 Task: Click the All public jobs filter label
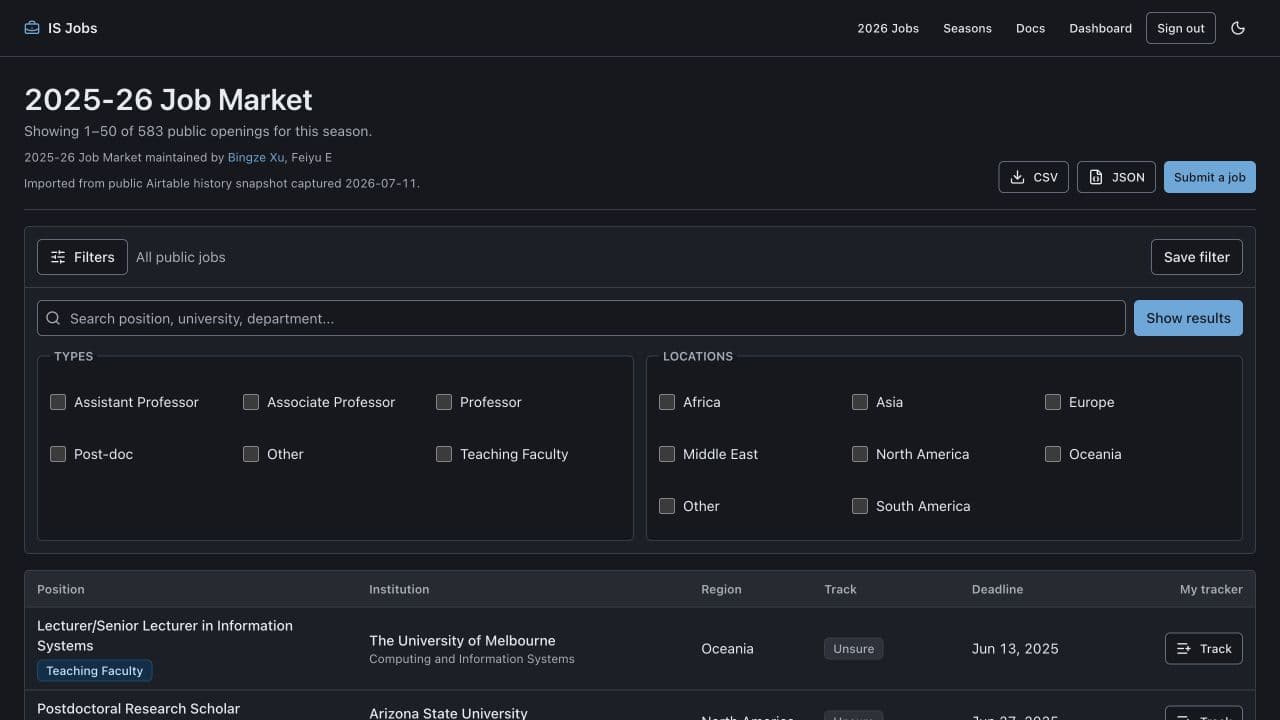(181, 257)
